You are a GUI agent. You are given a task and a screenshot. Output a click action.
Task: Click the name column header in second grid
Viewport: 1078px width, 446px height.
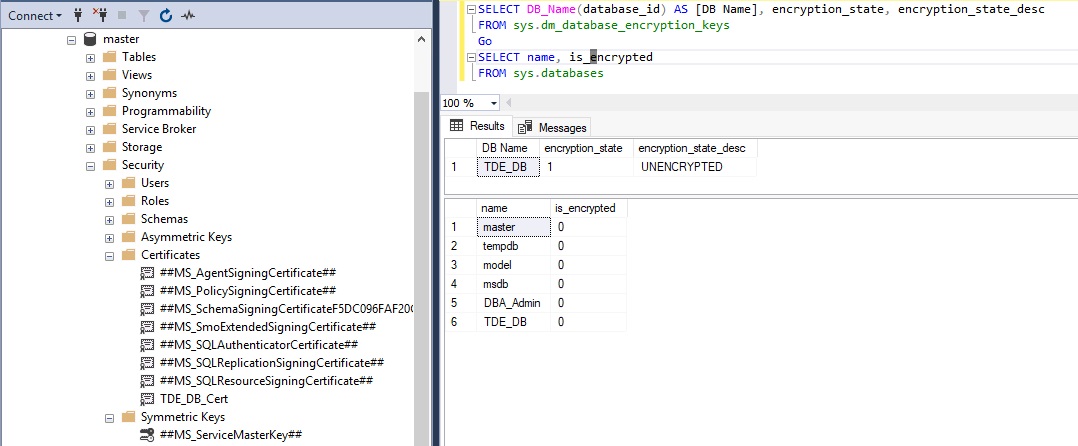(514, 208)
